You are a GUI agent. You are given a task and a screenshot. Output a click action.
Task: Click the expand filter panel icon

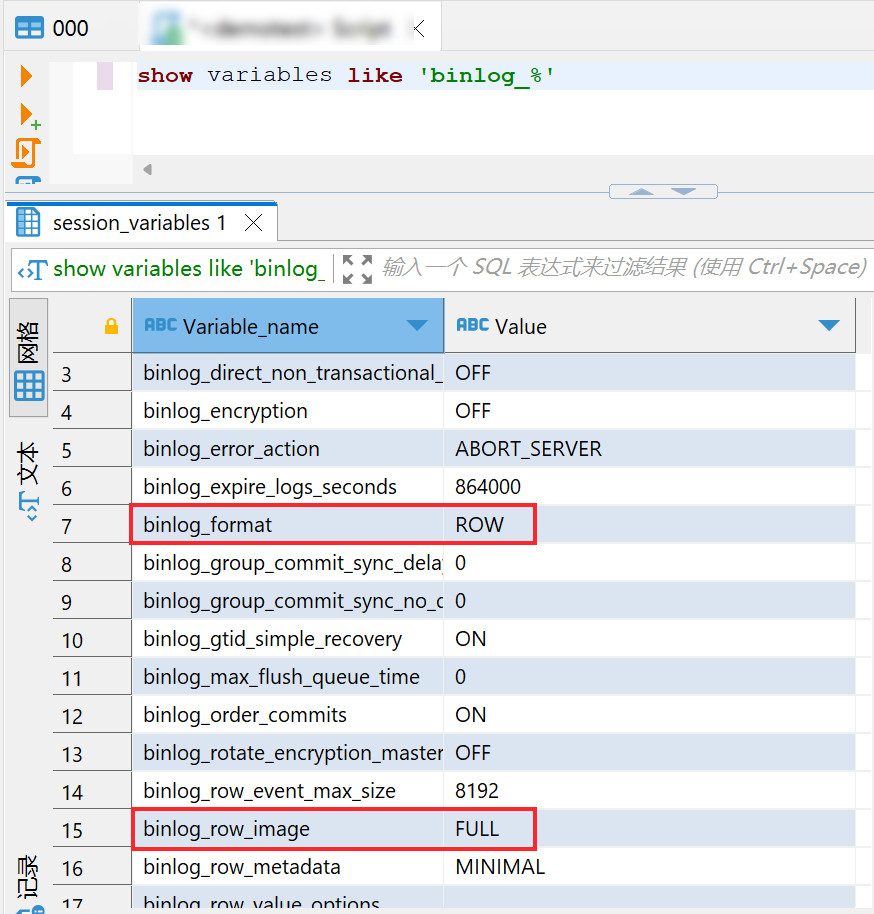[357, 268]
